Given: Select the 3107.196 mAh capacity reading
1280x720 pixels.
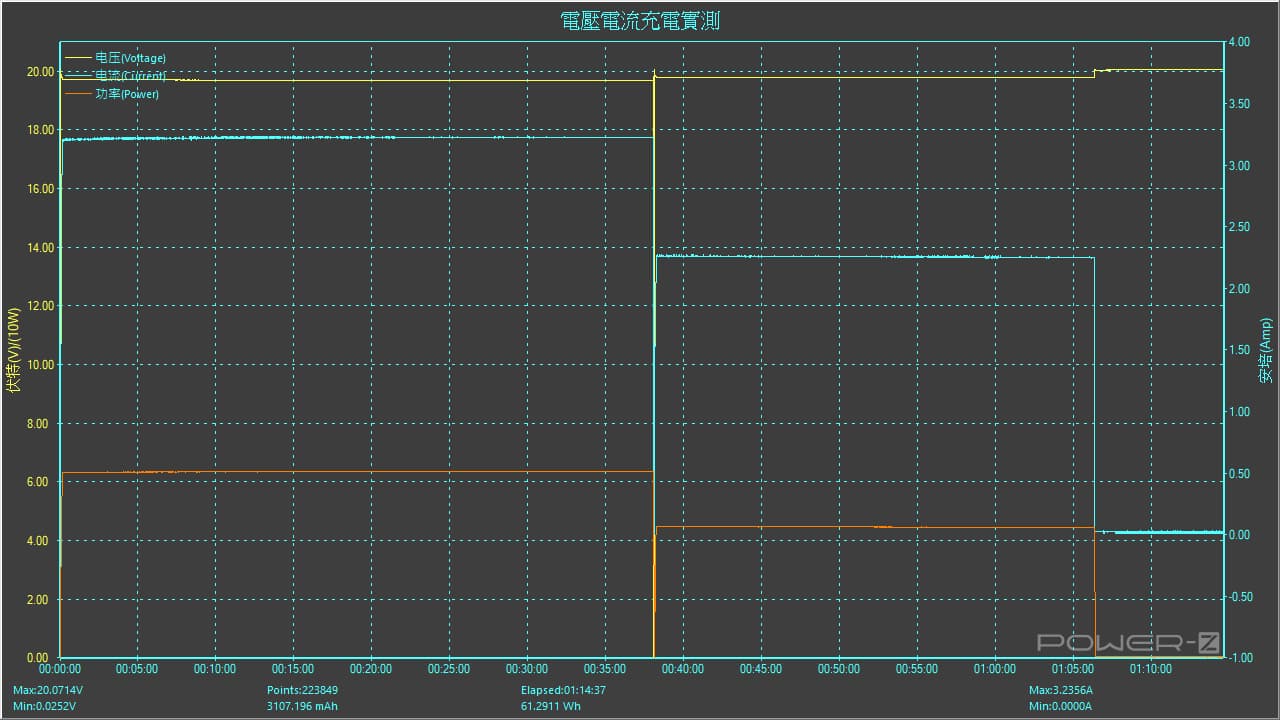Looking at the screenshot, I should (x=302, y=707).
